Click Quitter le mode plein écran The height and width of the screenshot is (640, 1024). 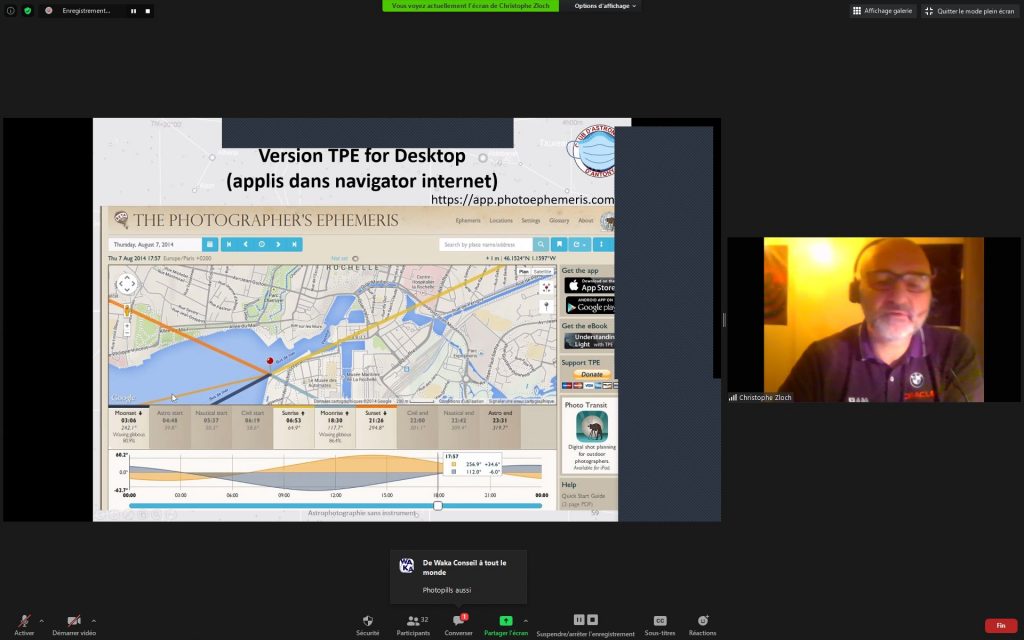tap(970, 11)
